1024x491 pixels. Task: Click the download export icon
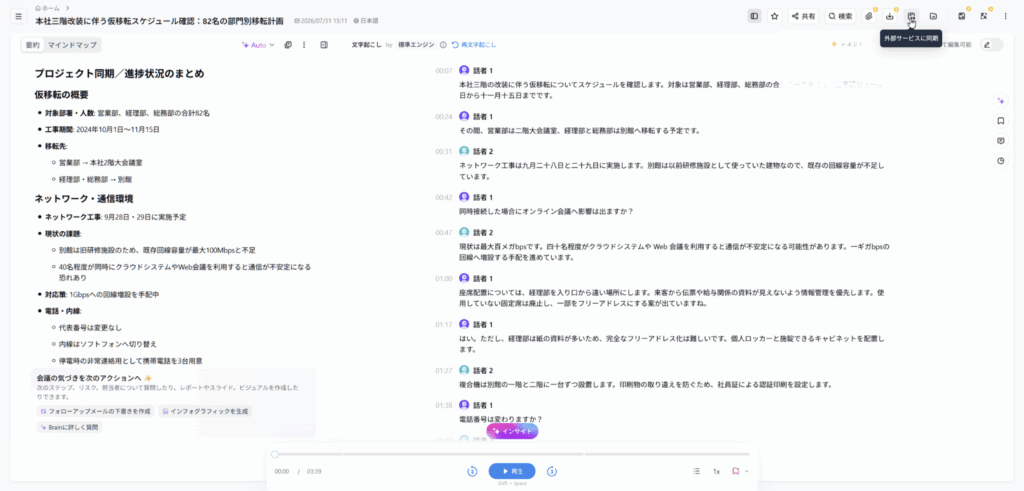coord(889,16)
